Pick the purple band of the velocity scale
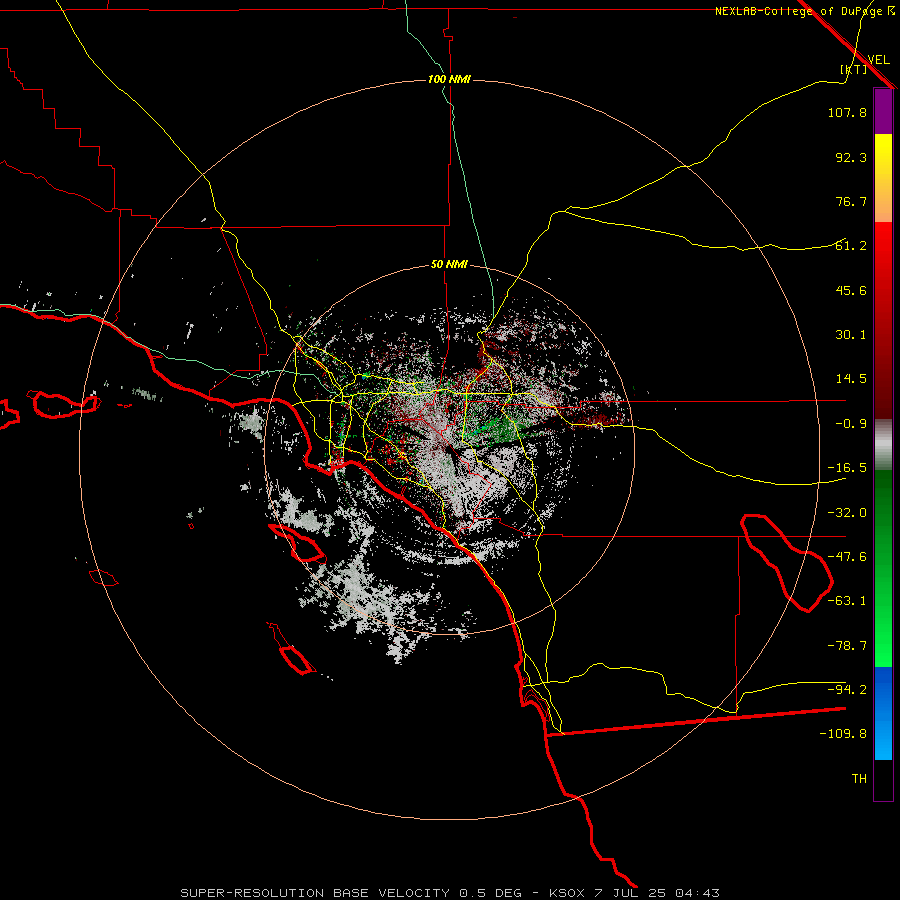 (x=883, y=111)
